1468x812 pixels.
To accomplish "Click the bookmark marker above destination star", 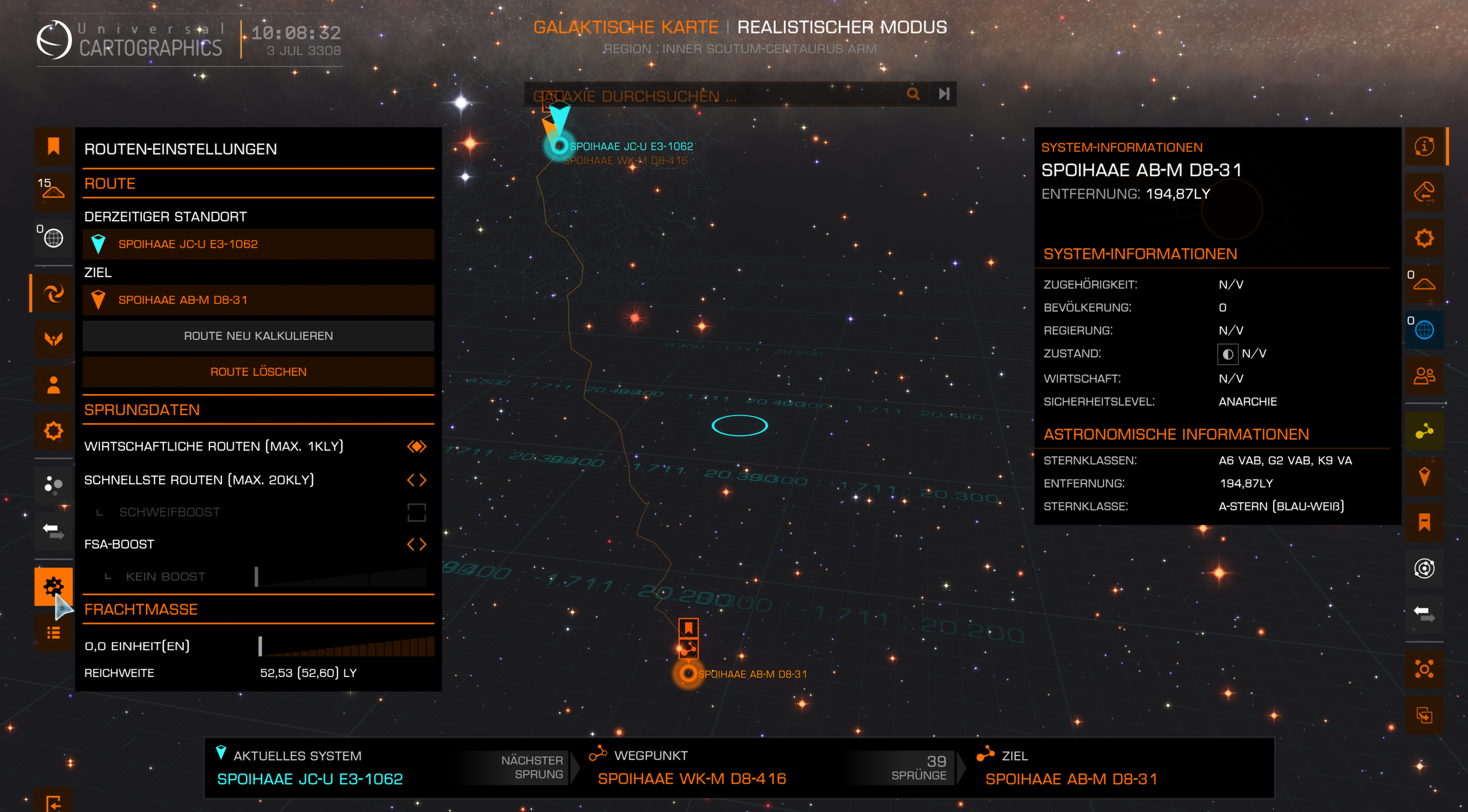I will click(x=689, y=628).
